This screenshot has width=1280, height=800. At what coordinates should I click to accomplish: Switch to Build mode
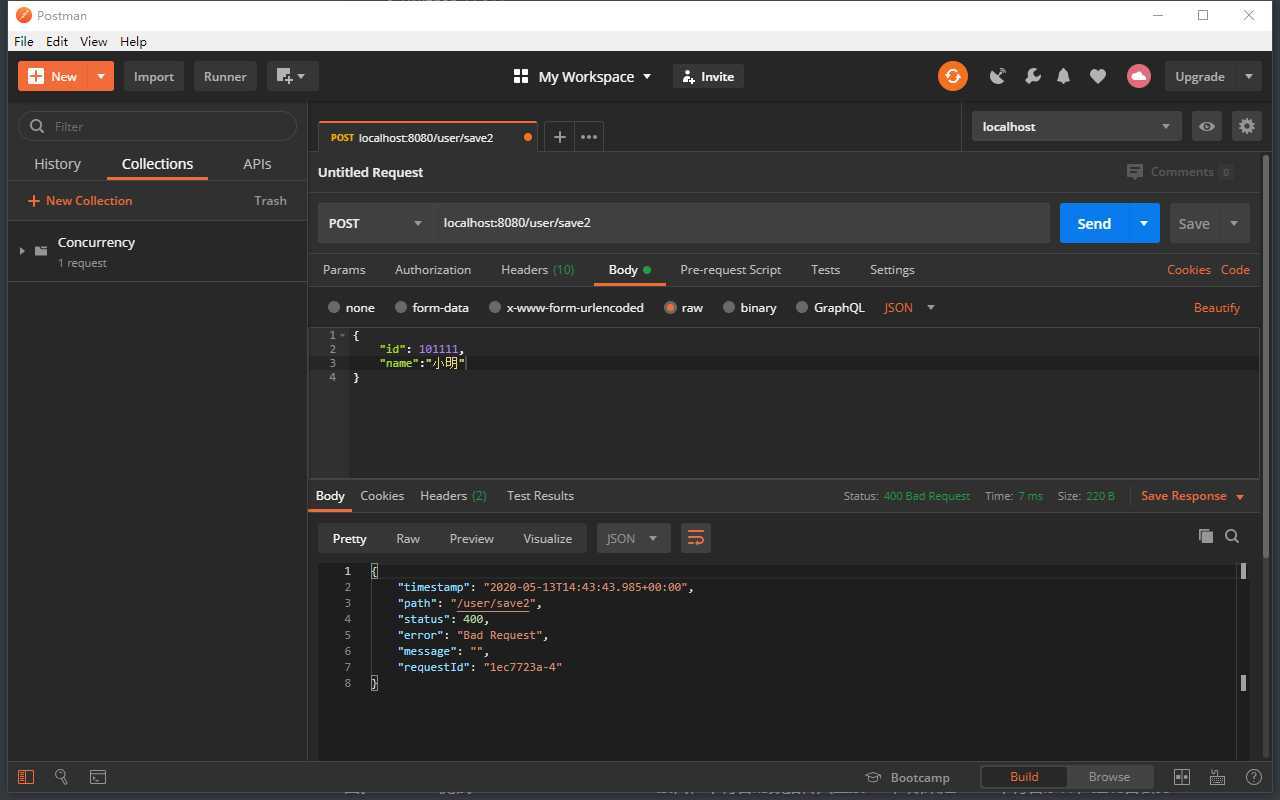(x=1024, y=776)
